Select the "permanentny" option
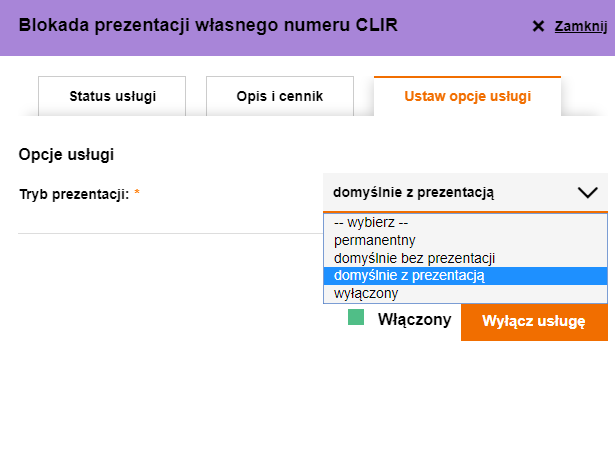 tap(374, 240)
